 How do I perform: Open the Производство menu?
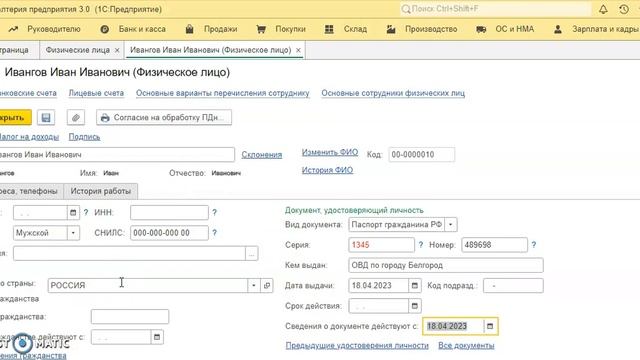click(x=431, y=29)
